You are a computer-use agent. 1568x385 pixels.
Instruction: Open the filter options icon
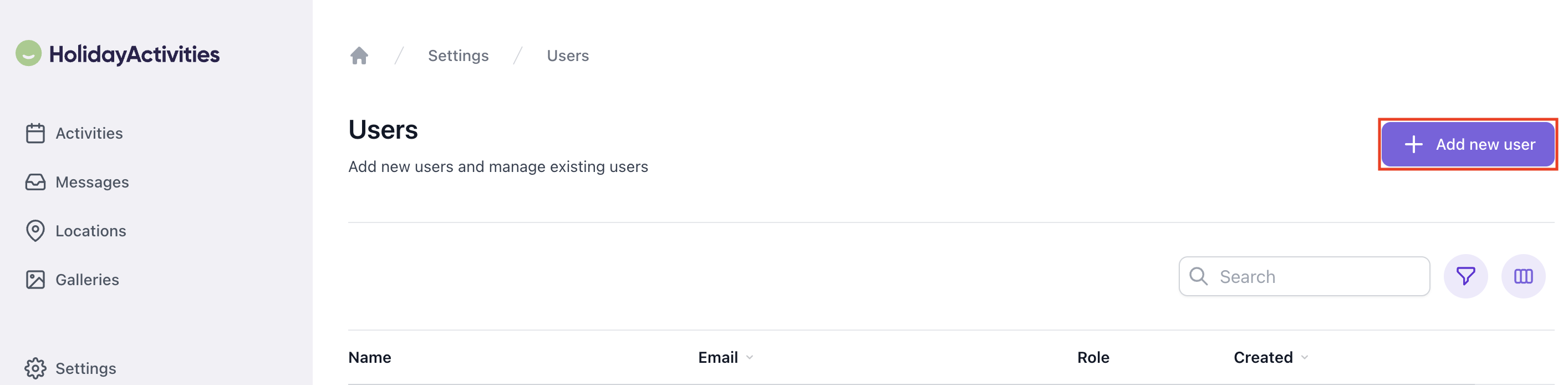1465,276
